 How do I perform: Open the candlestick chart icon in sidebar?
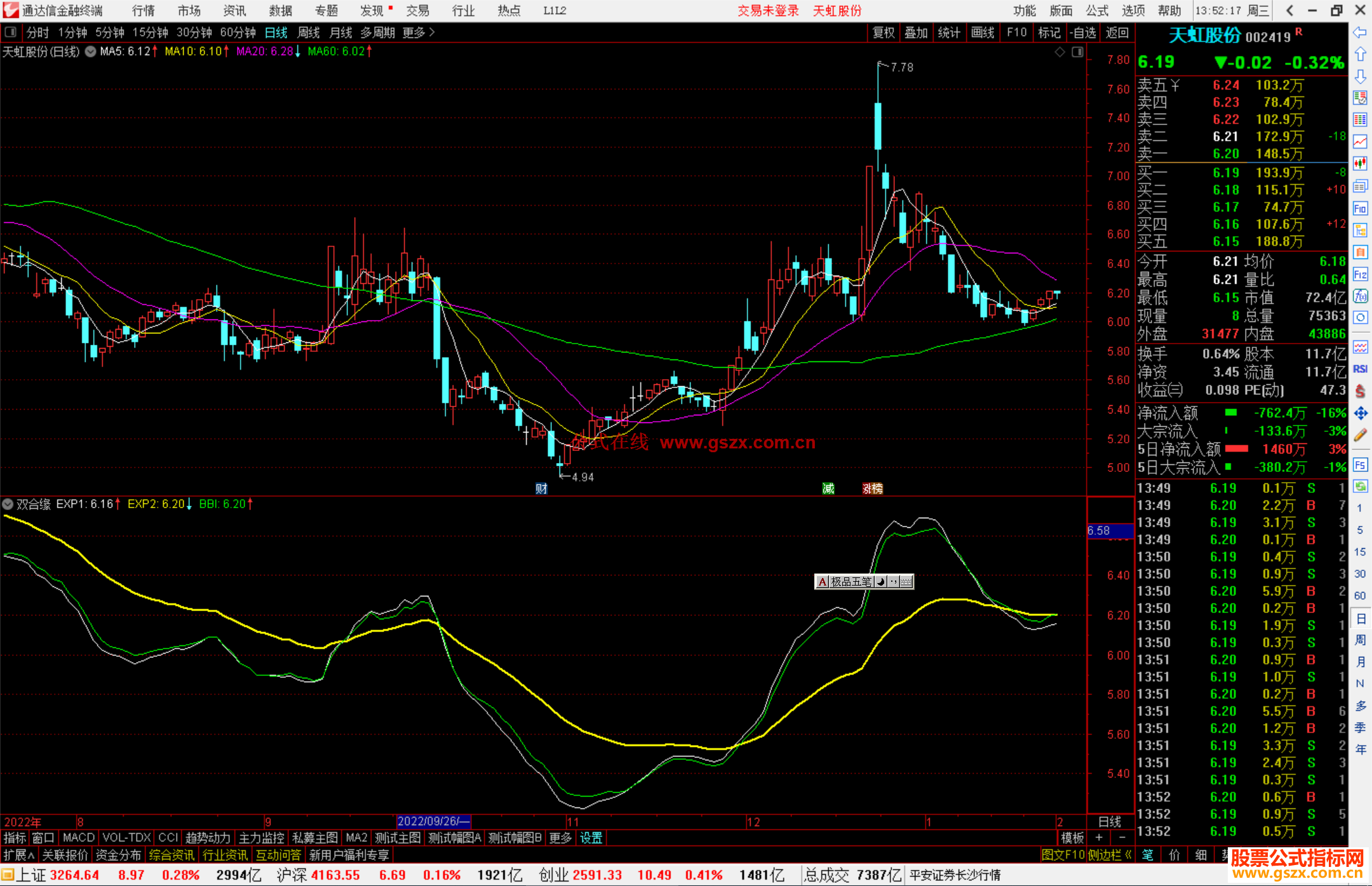[1360, 163]
